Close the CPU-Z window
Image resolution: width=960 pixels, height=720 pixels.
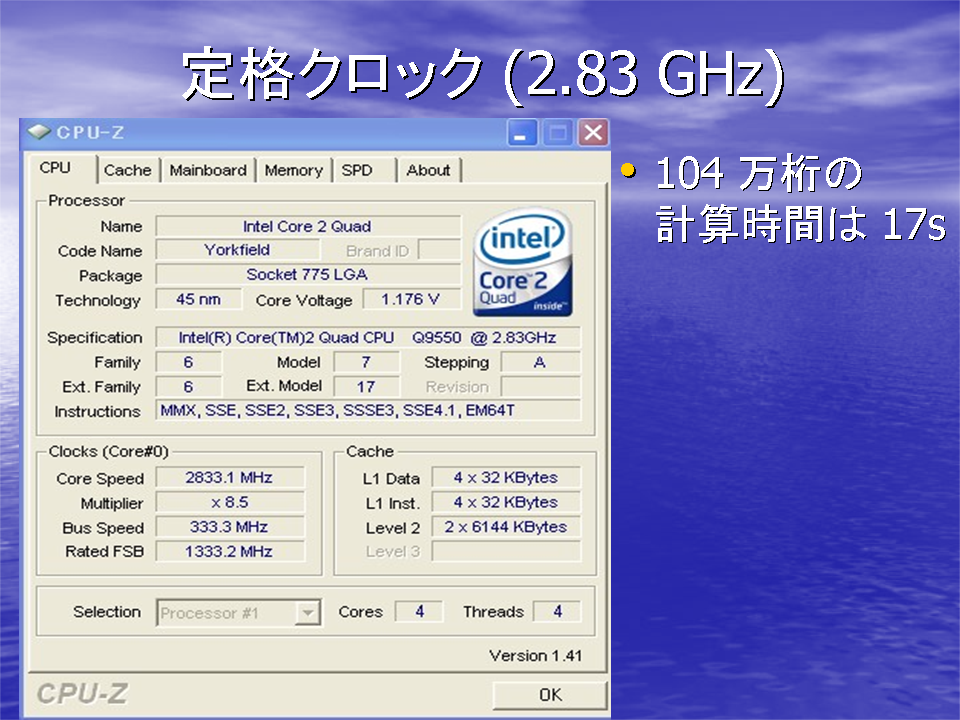tap(593, 133)
